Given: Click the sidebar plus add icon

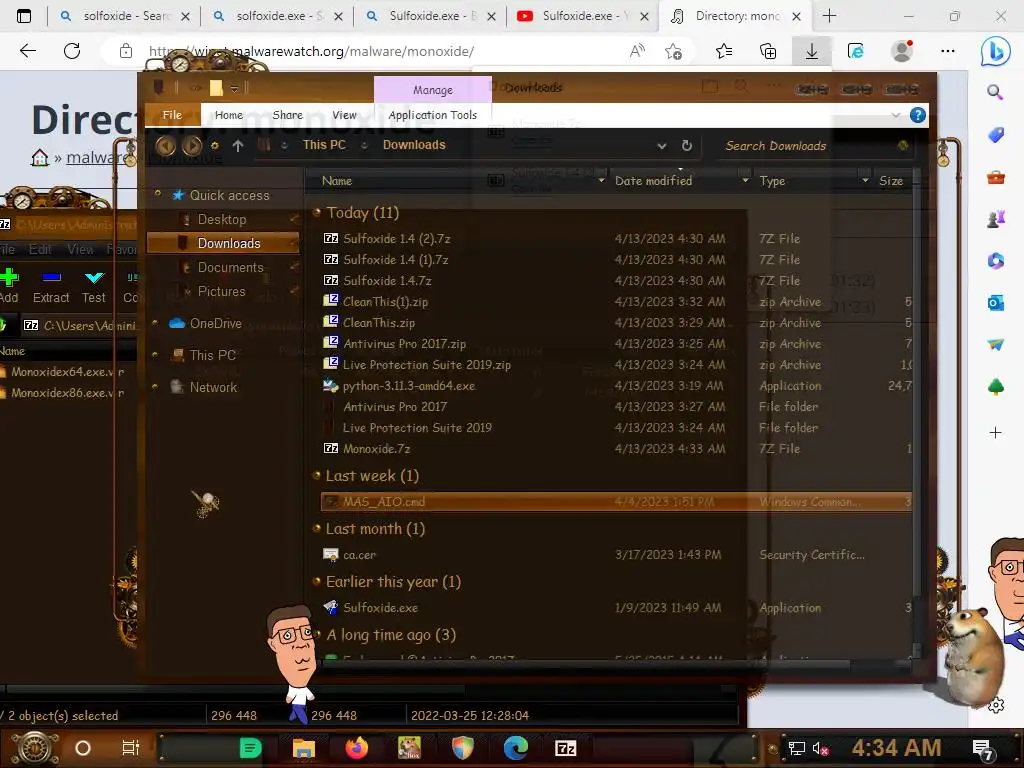Looking at the screenshot, I should [x=995, y=432].
